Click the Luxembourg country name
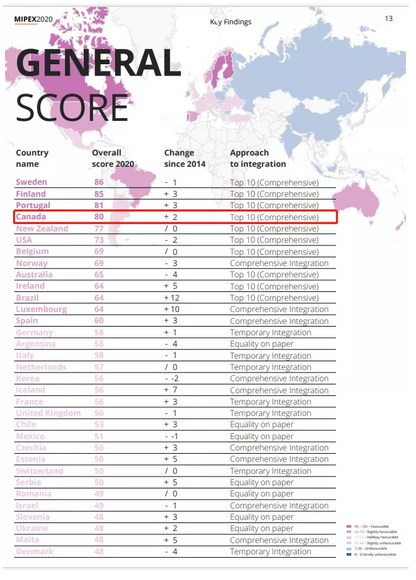This screenshot has width=416, height=580. [41, 309]
